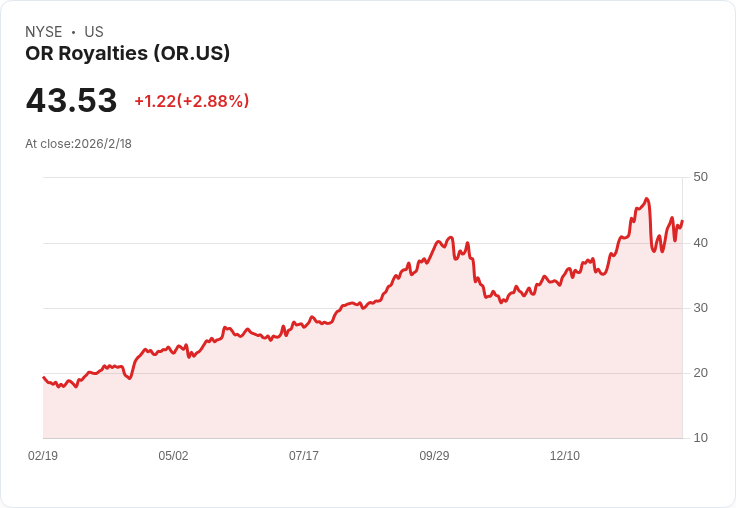Select the NYSE exchange label
The image size is (736, 508).
pos(43,32)
